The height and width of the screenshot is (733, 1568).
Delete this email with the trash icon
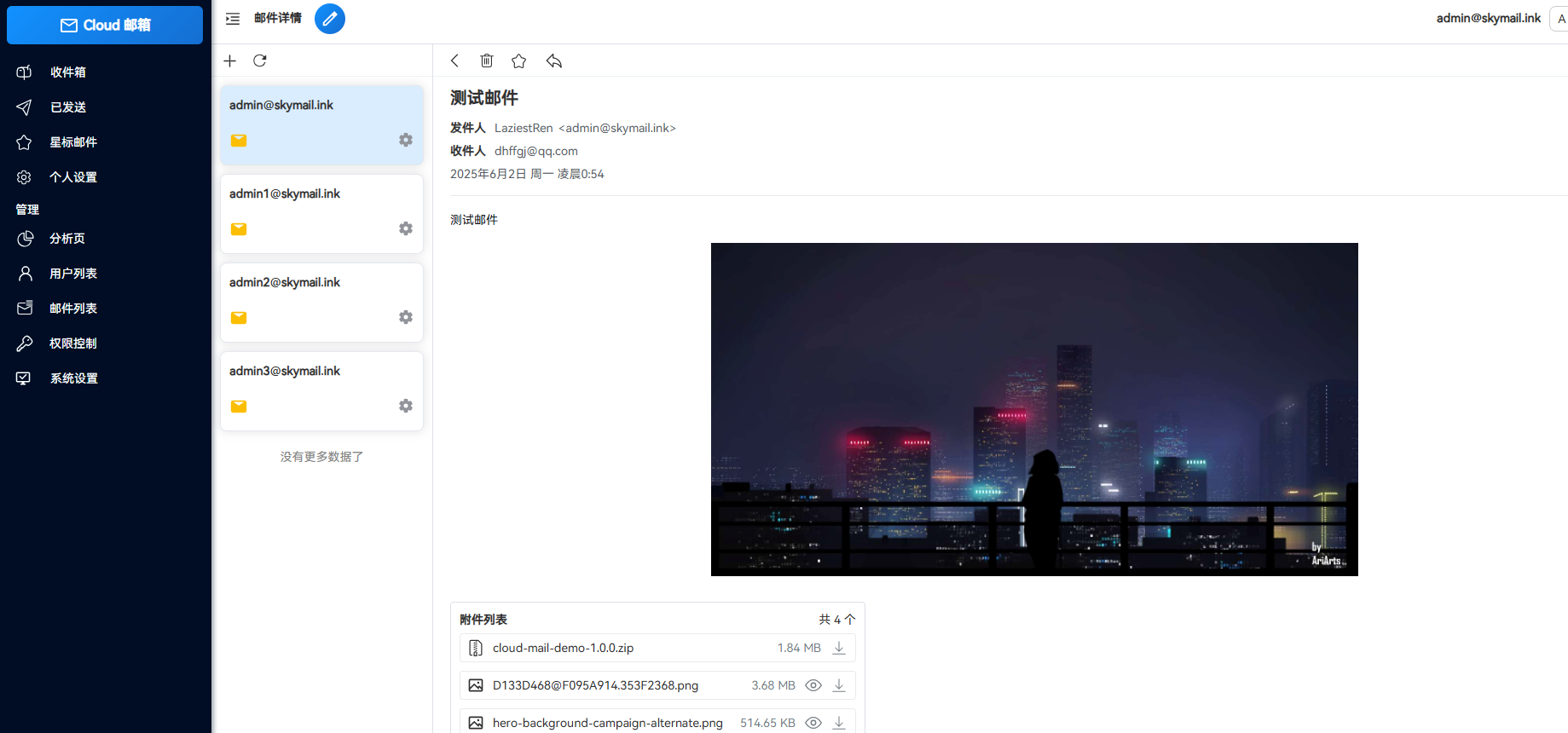click(x=487, y=61)
